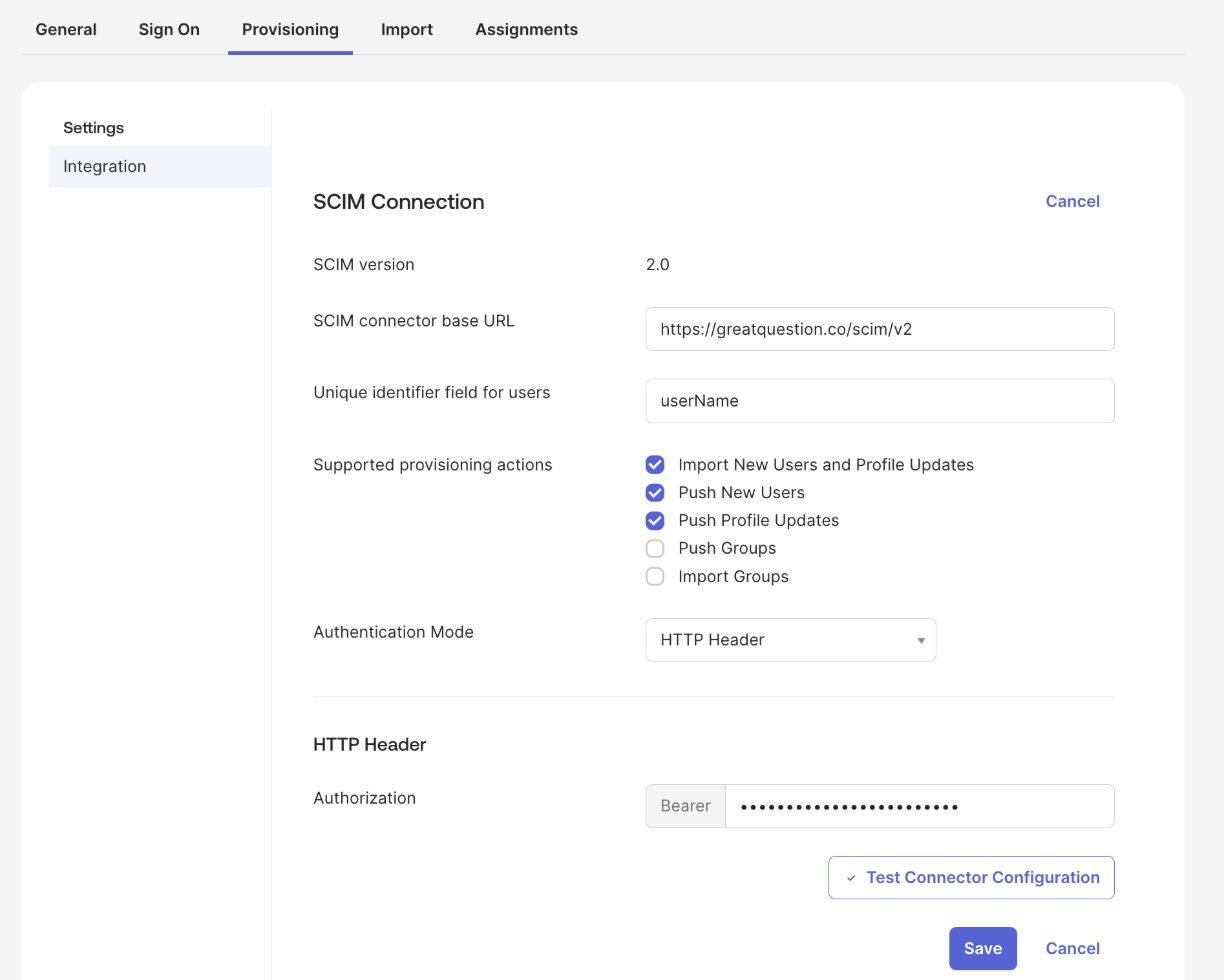Click the Cancel link next to Save
Image resolution: width=1224 pixels, height=980 pixels.
(1072, 948)
